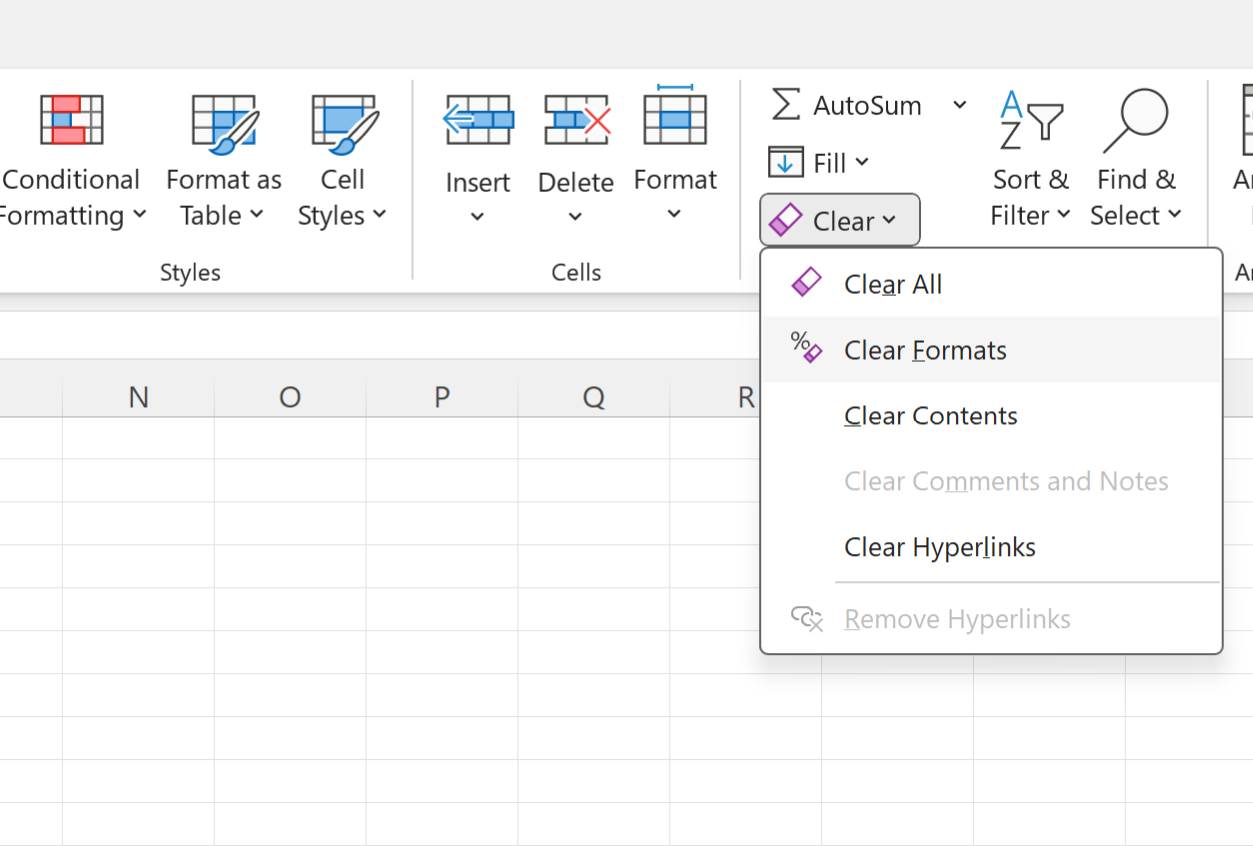
Task: Select Clear Contents menu entry
Action: [x=930, y=415]
